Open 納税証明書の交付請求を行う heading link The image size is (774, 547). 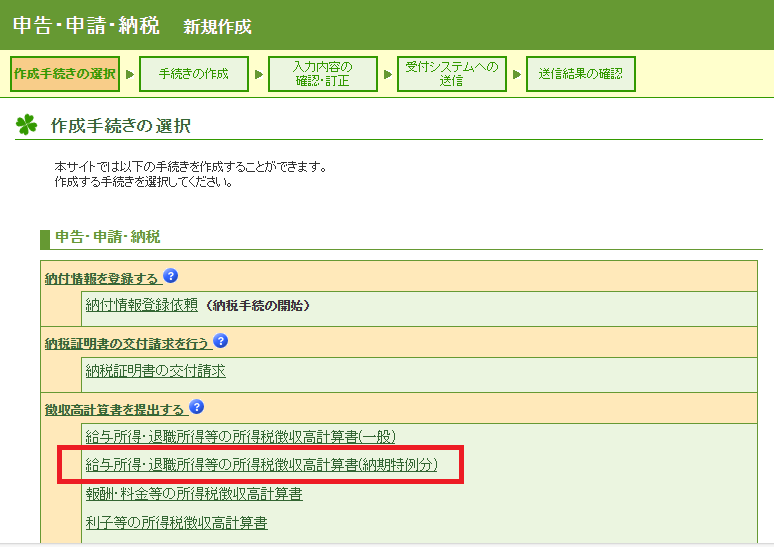(126, 344)
